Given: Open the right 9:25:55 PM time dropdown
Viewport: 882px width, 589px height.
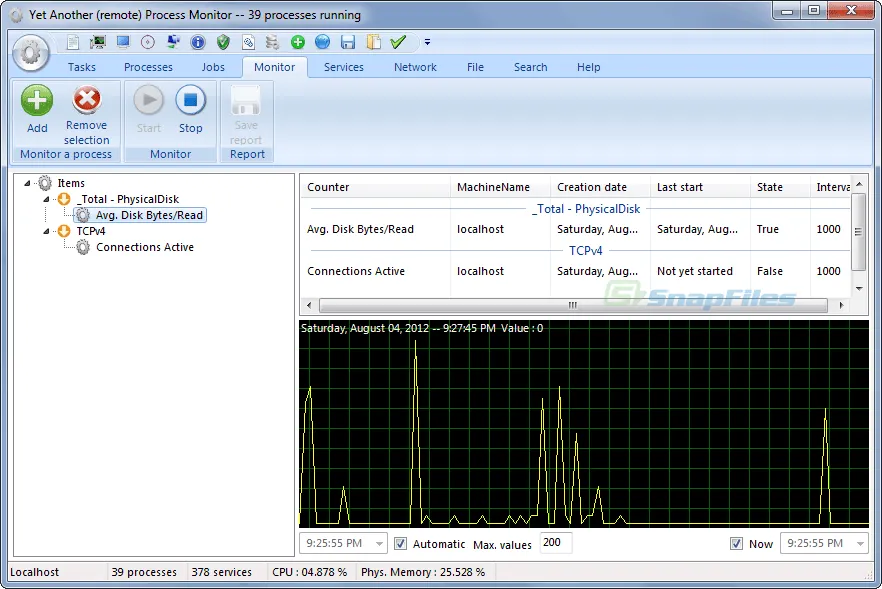Looking at the screenshot, I should [860, 543].
